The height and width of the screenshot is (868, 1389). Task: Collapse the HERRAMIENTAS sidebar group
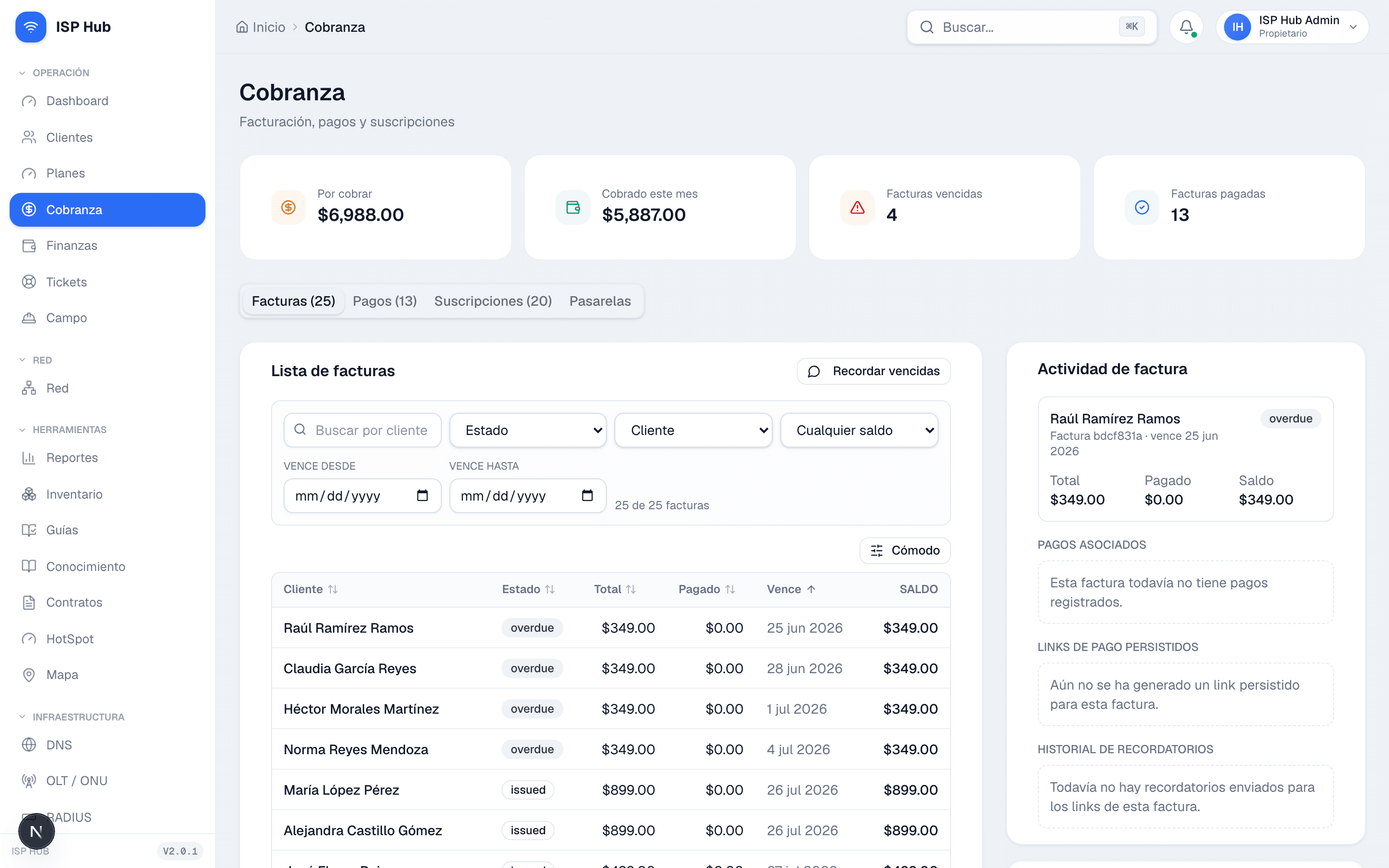63,429
